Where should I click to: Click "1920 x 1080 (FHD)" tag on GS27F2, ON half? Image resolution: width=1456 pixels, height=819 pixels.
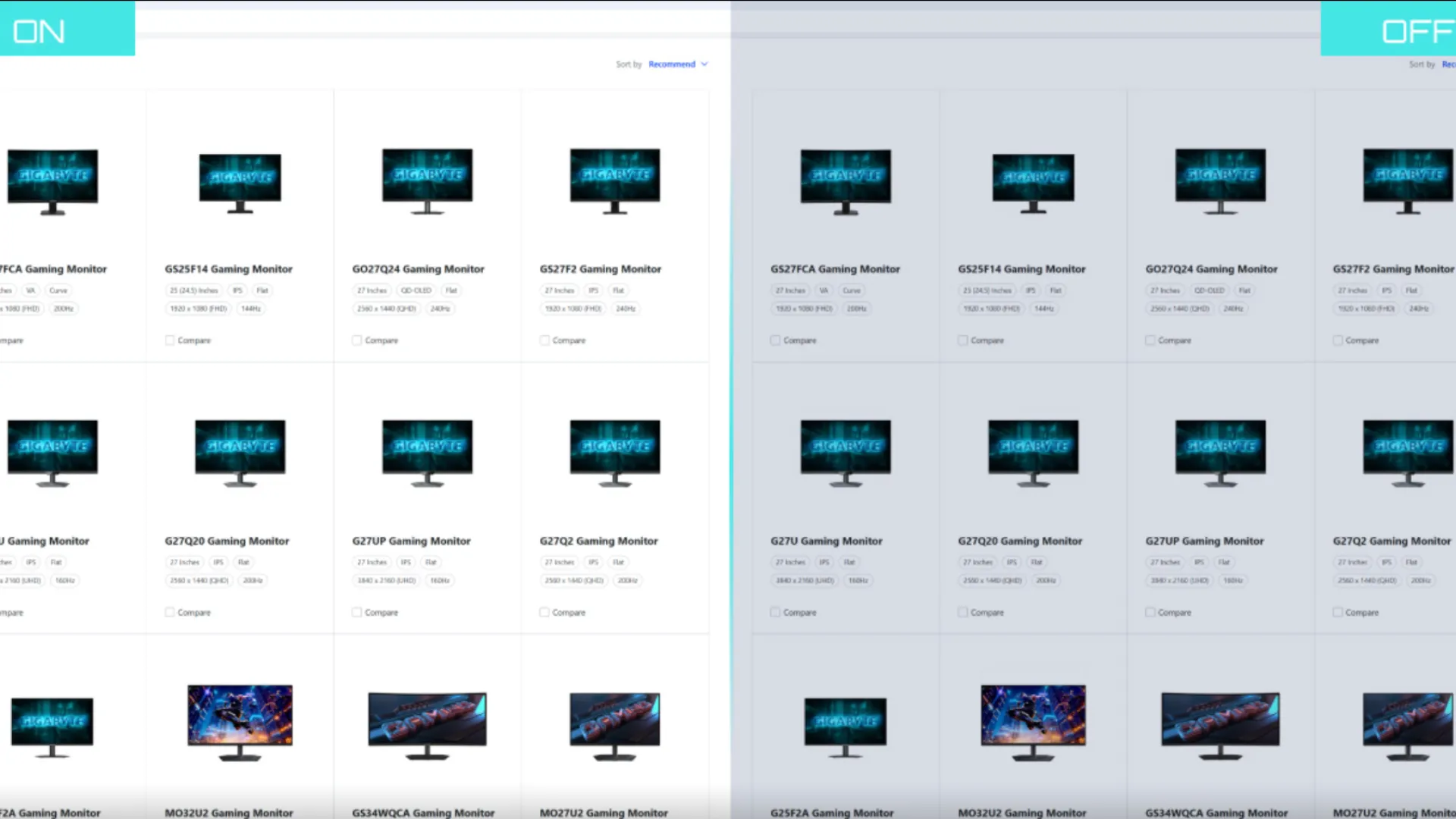[573, 309]
